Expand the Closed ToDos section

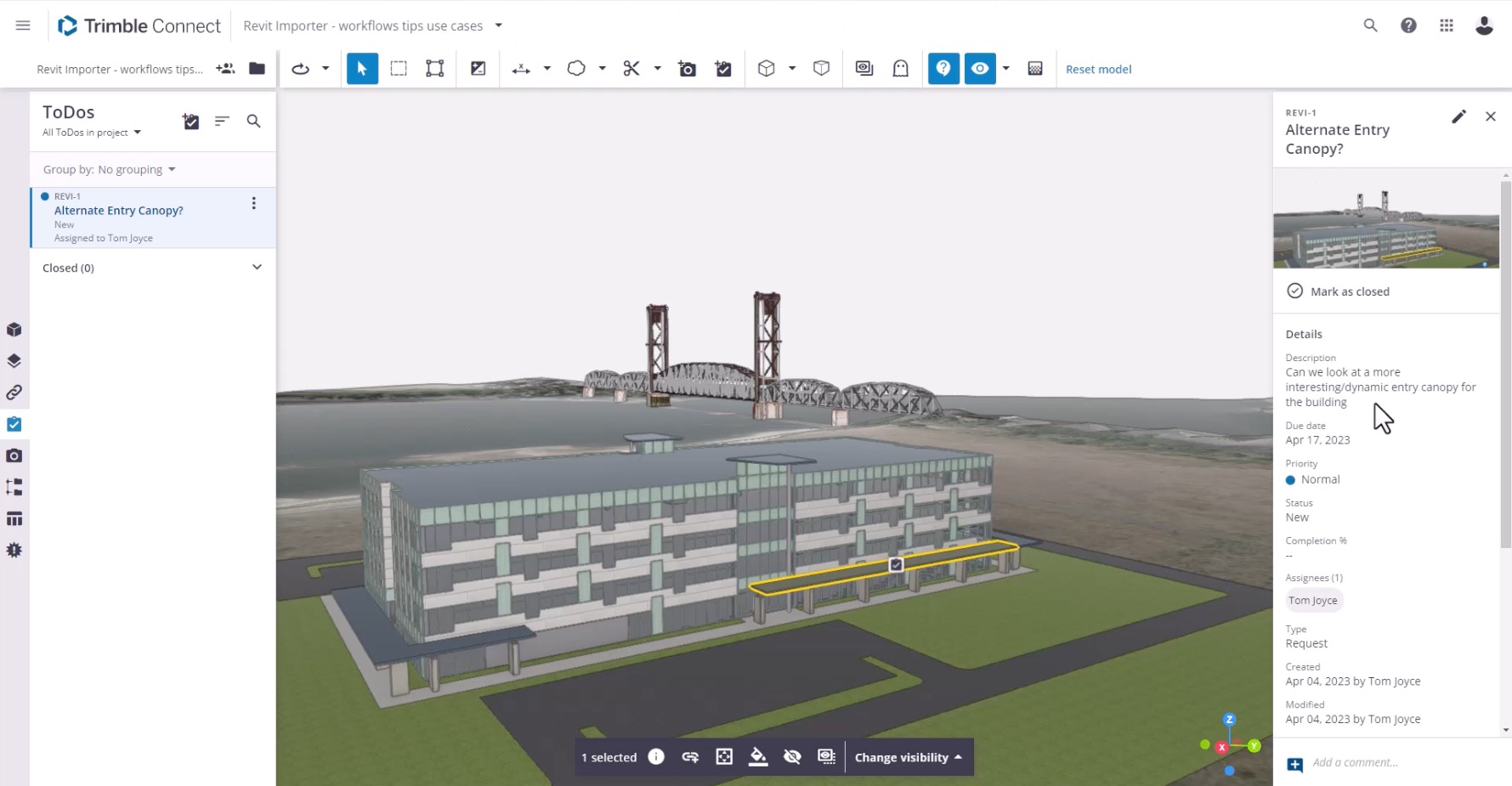click(256, 267)
